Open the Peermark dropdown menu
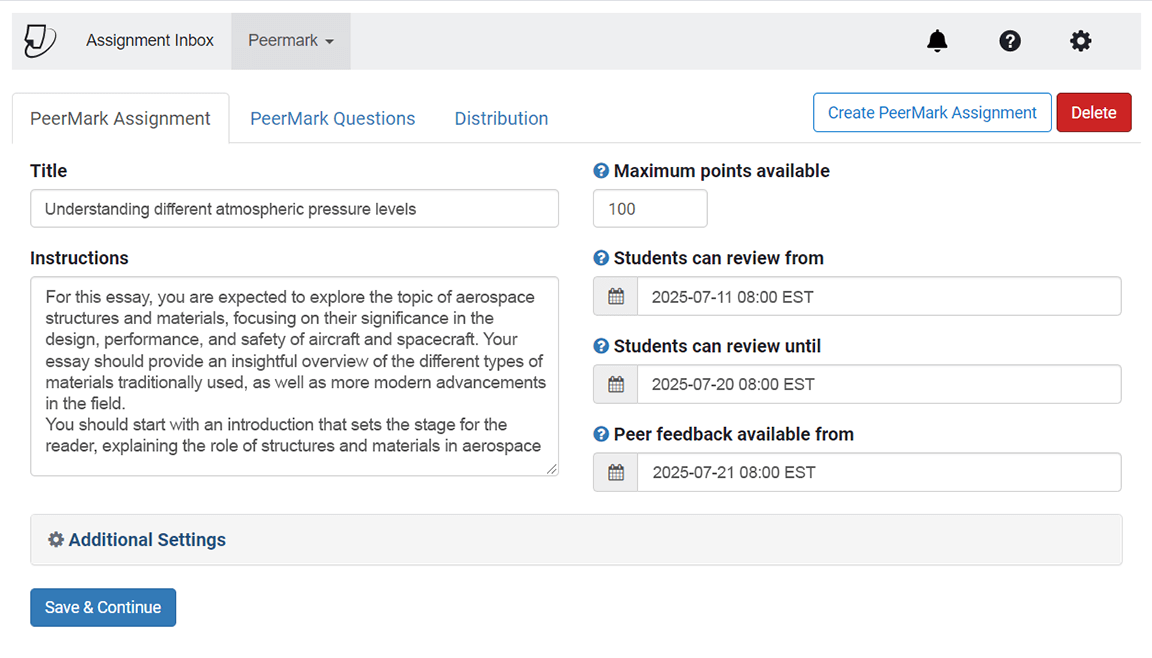1152x658 pixels. point(291,41)
